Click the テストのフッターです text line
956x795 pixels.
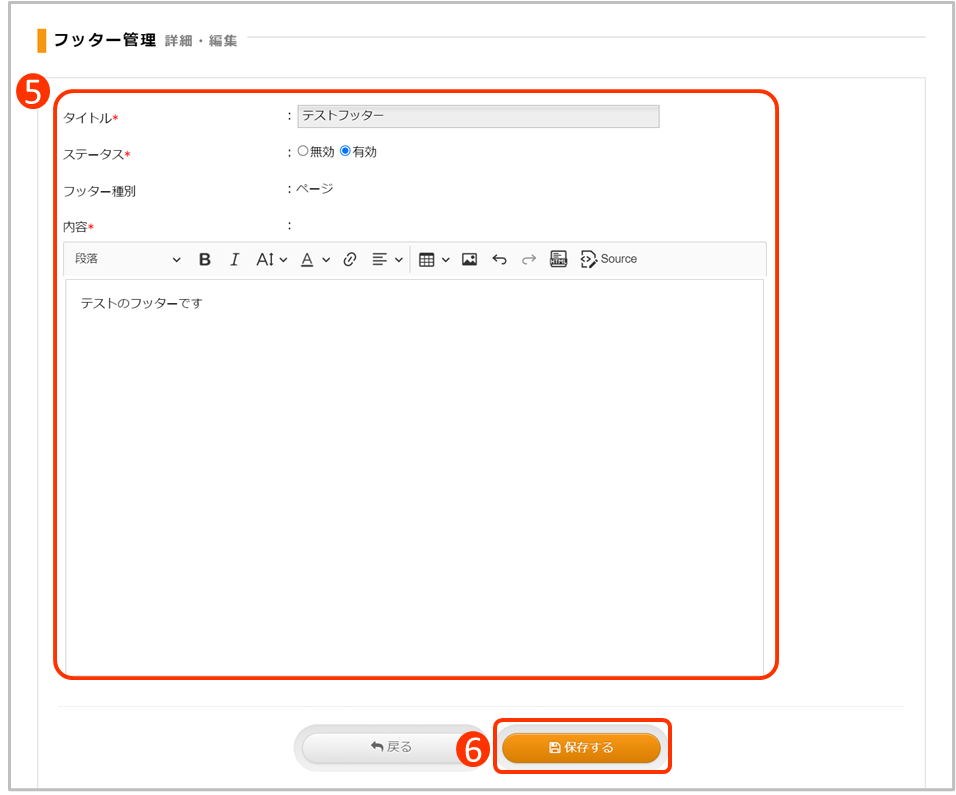coord(142,303)
